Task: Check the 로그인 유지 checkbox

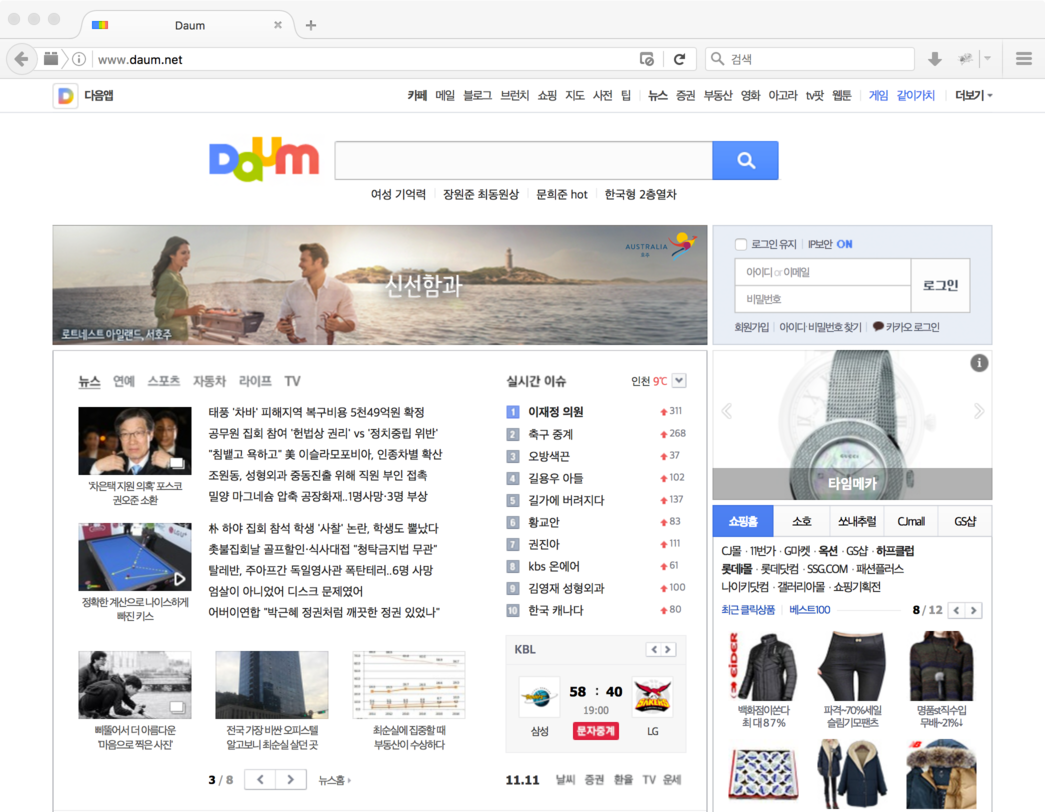Action: pos(740,244)
